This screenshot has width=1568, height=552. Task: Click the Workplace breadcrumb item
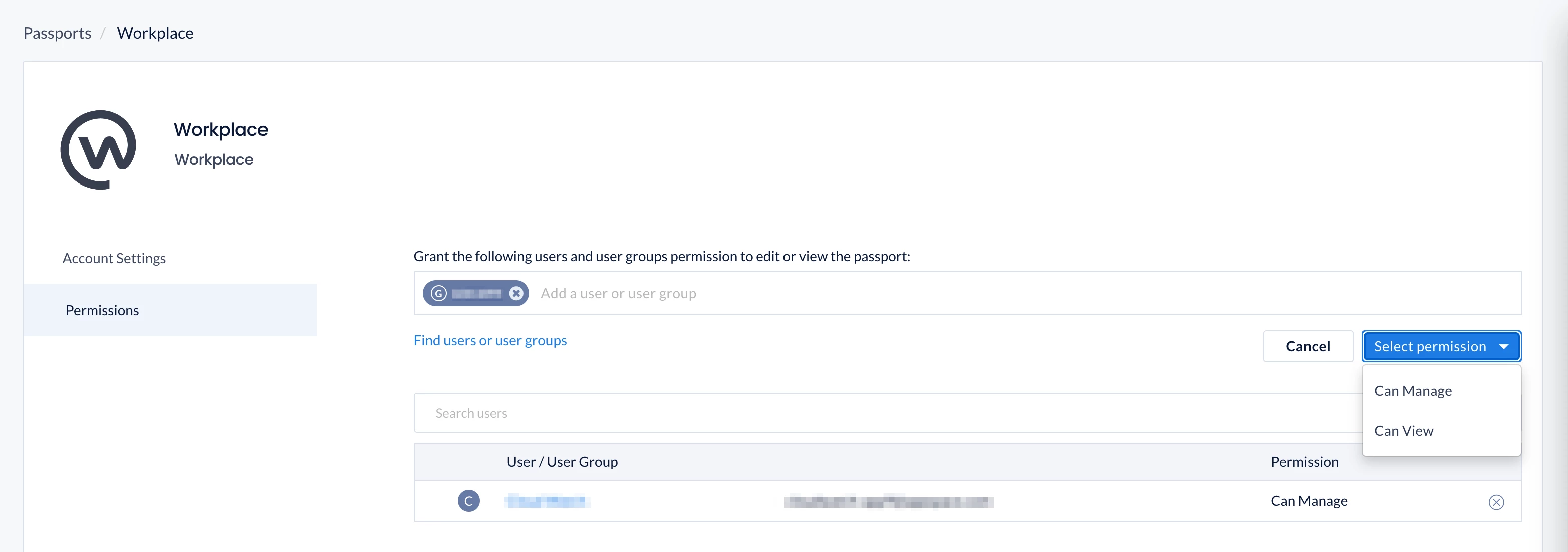[x=155, y=33]
